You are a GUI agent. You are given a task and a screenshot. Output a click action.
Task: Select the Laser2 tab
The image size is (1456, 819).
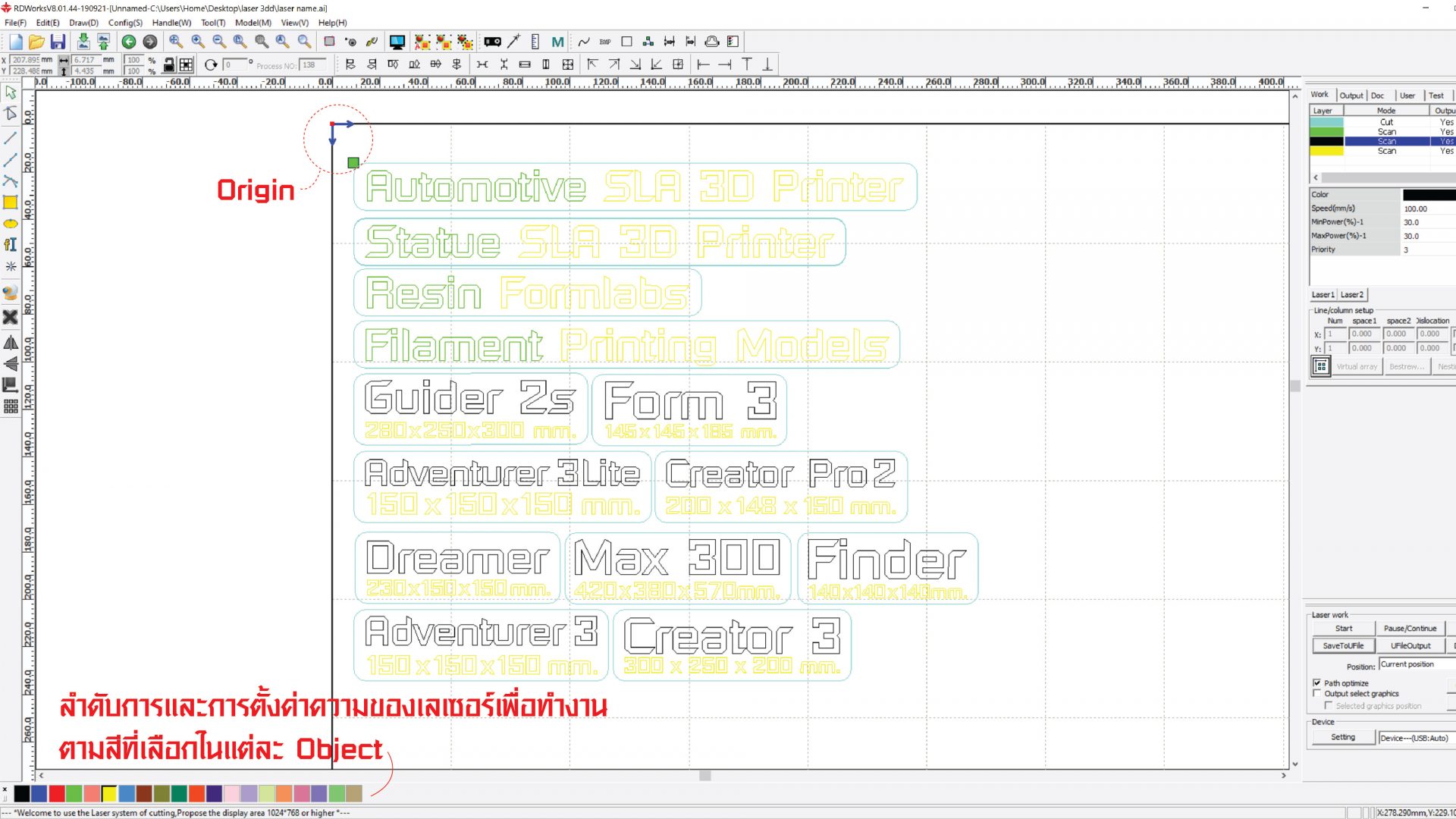pyautogui.click(x=1351, y=295)
